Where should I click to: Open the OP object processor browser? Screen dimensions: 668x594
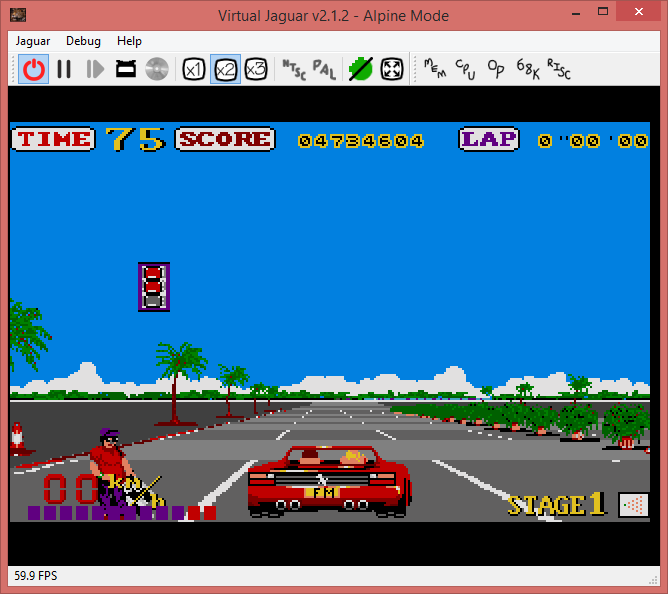point(496,68)
